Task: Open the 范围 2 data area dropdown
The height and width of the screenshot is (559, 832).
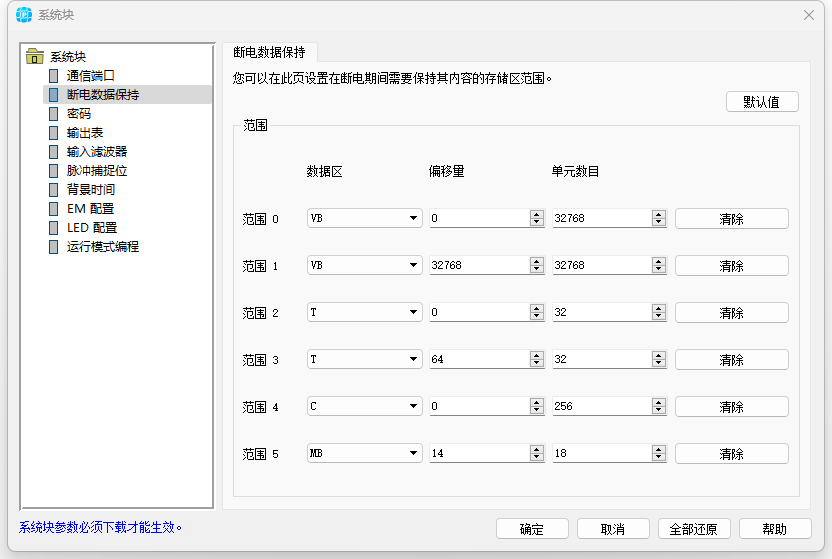Action: point(413,313)
